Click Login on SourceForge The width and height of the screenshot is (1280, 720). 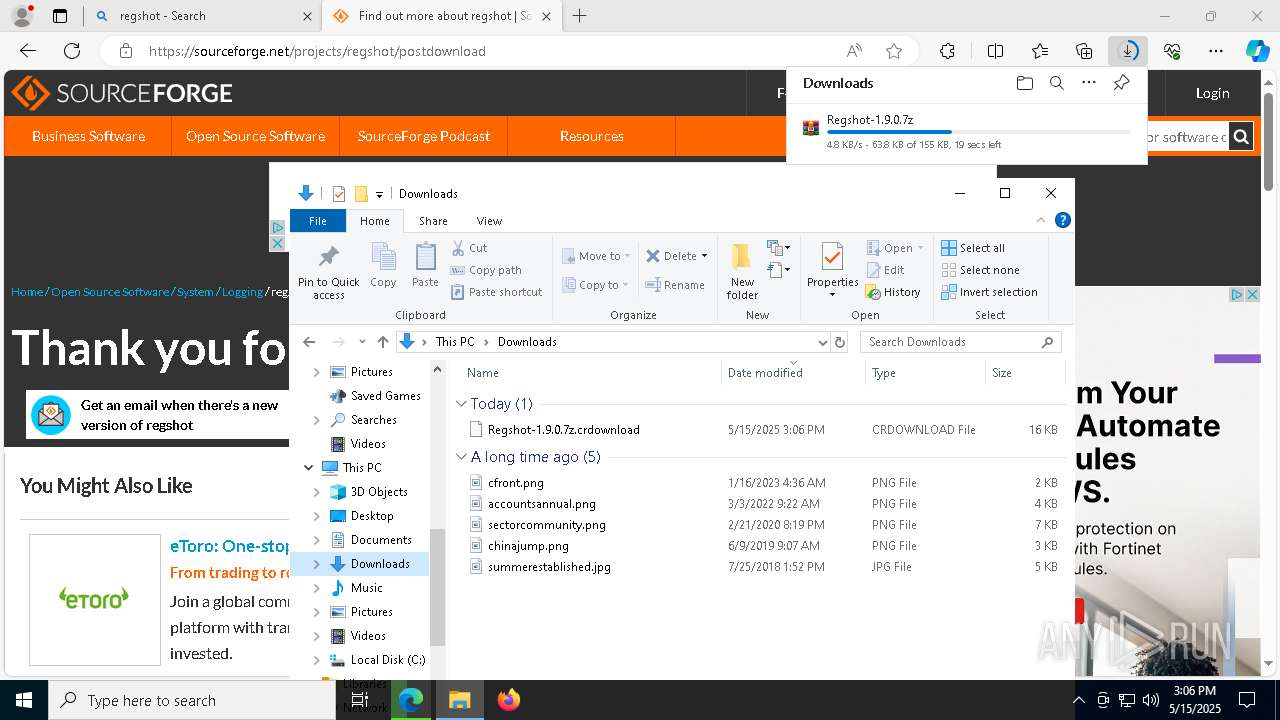(x=1212, y=93)
